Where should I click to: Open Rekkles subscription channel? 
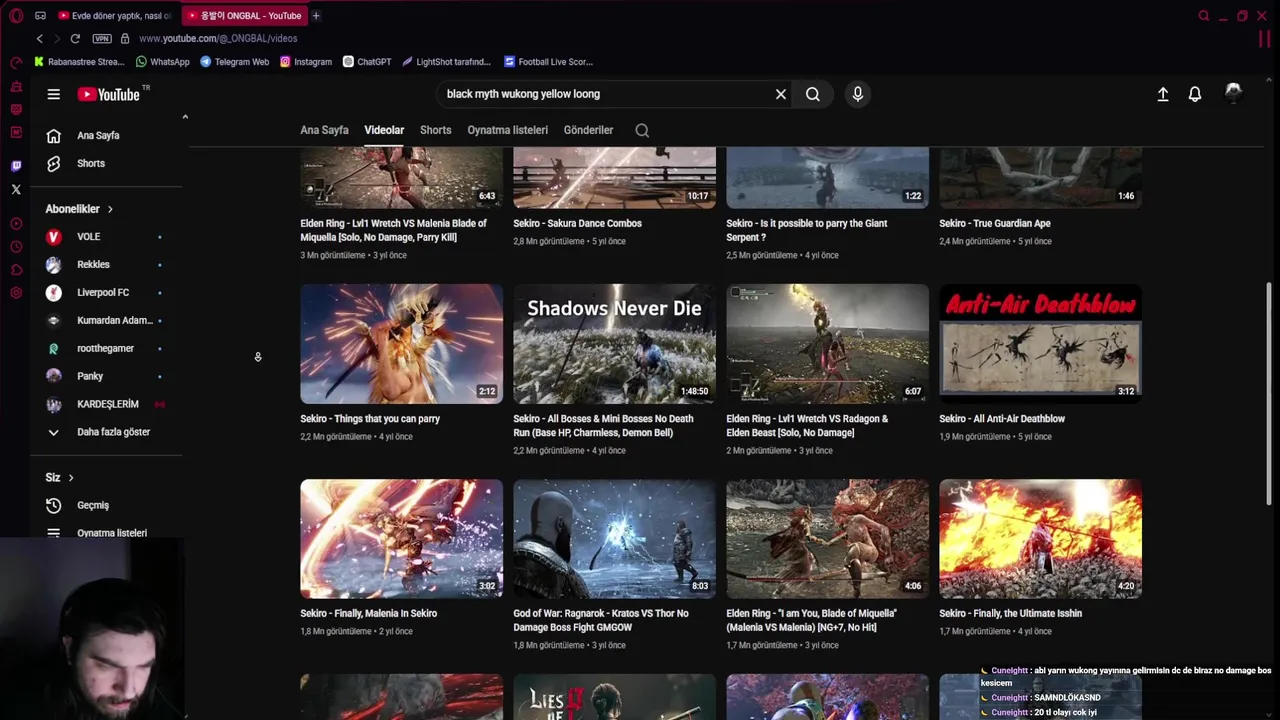[105, 265]
